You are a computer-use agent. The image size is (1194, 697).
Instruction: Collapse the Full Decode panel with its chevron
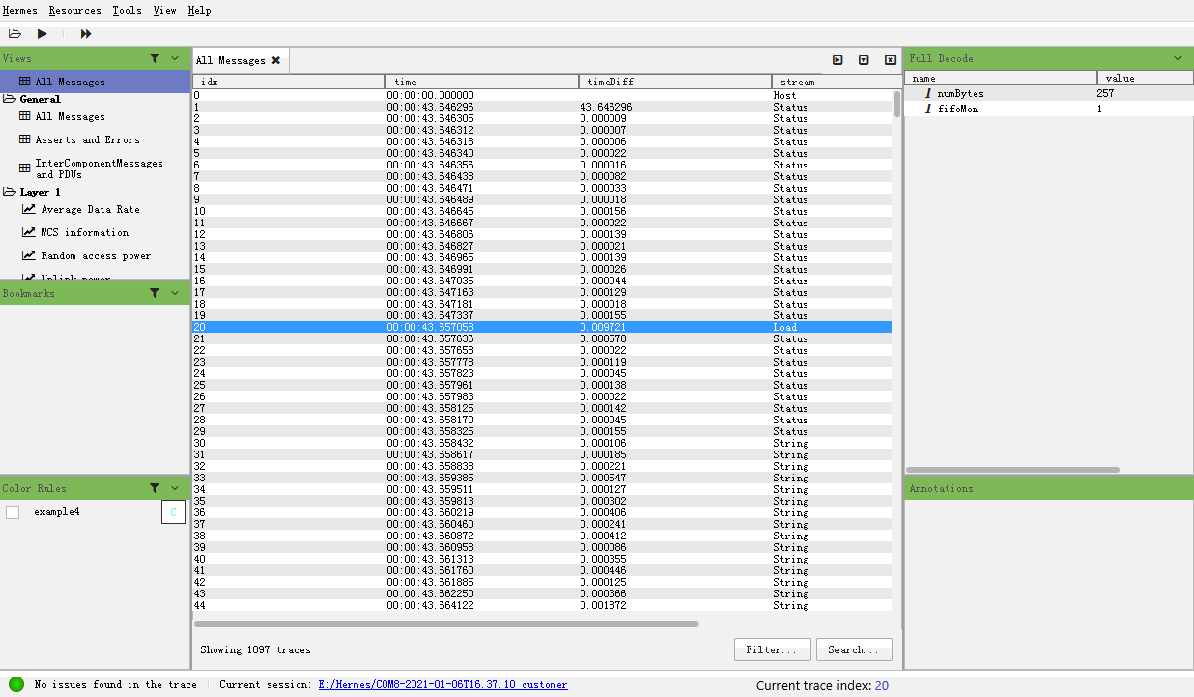(x=1177, y=59)
